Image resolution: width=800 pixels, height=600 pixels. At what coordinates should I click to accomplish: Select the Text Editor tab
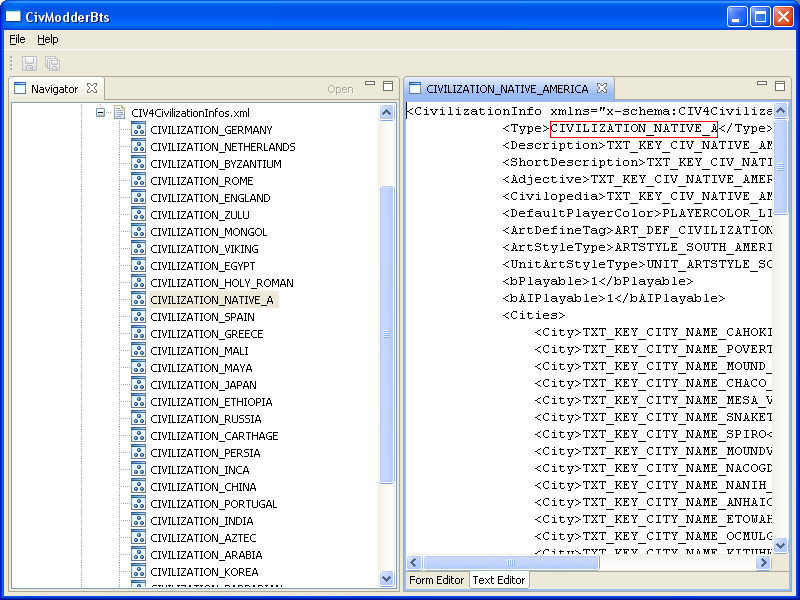498,580
